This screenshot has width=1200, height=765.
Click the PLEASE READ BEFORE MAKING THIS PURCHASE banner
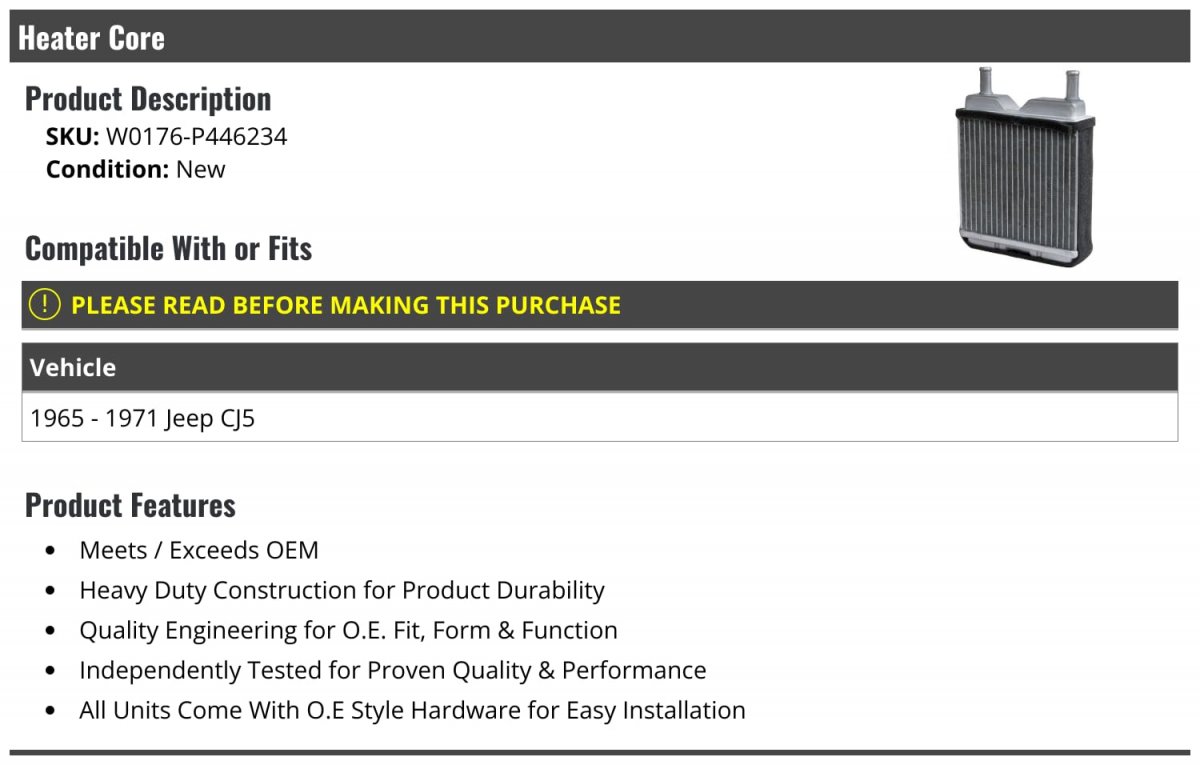point(600,305)
